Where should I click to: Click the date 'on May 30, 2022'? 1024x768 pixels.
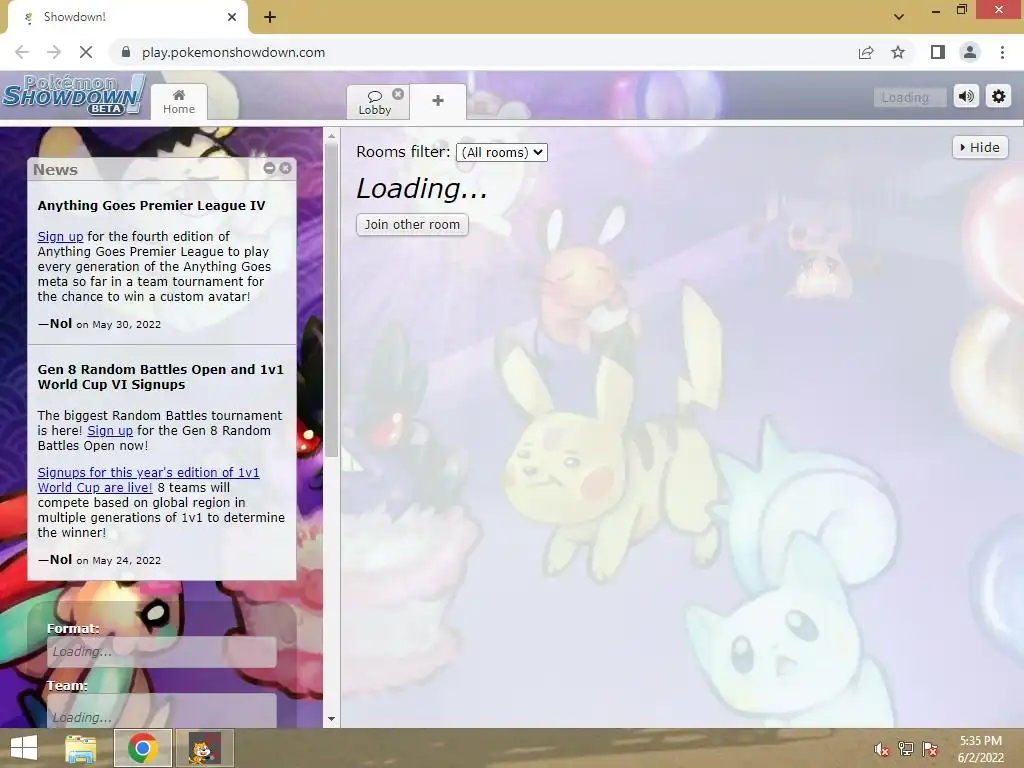coord(118,325)
